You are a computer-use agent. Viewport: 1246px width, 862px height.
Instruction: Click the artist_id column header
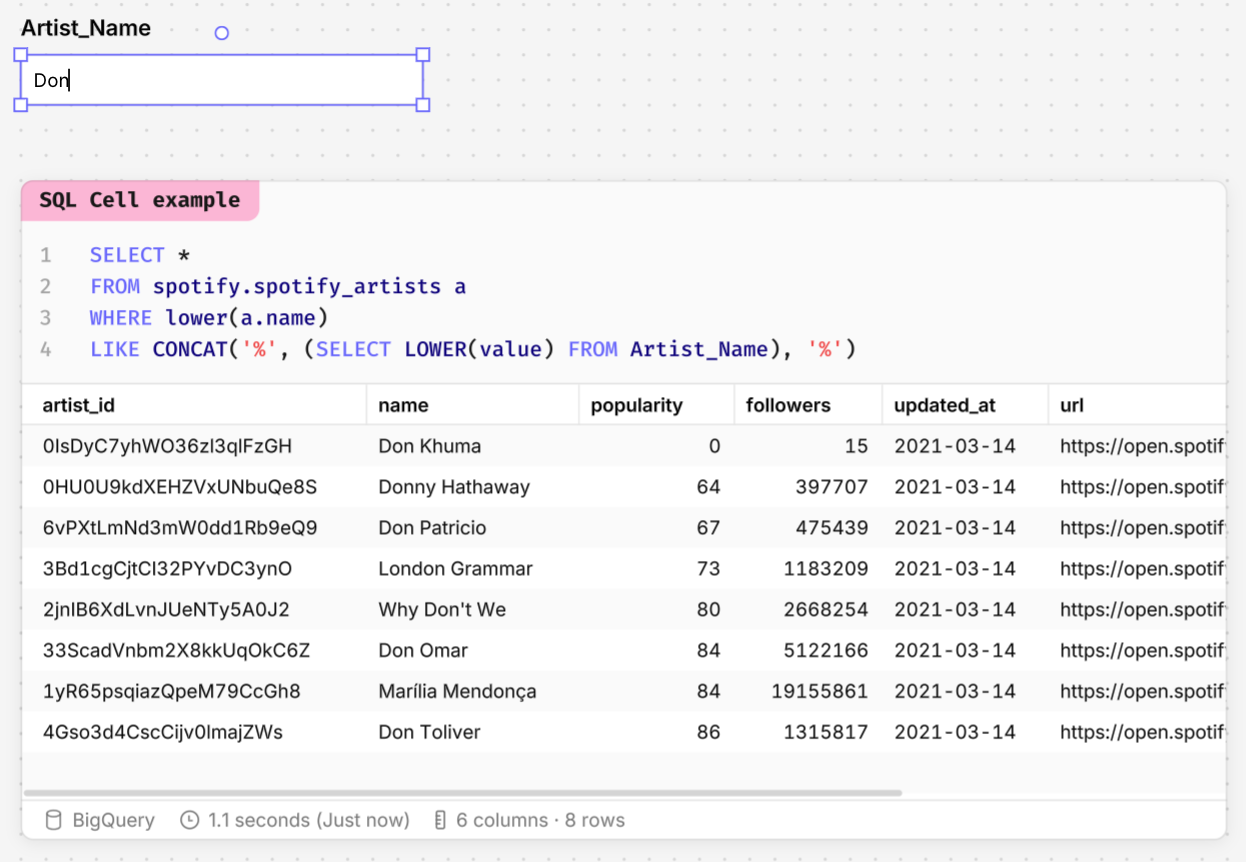(x=78, y=405)
